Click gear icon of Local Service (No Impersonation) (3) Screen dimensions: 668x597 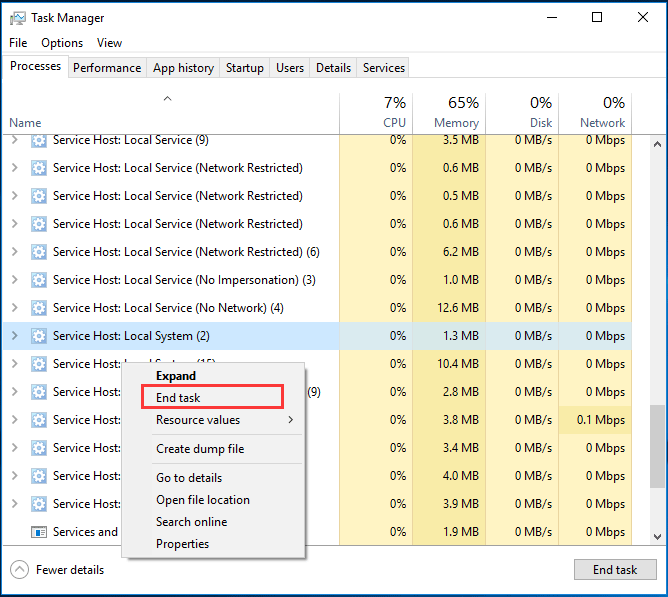pyautogui.click(x=39, y=280)
